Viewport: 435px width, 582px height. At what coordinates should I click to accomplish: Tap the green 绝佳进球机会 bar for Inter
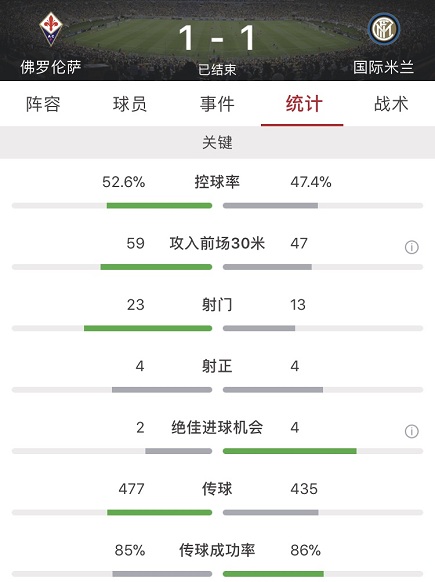(x=290, y=451)
